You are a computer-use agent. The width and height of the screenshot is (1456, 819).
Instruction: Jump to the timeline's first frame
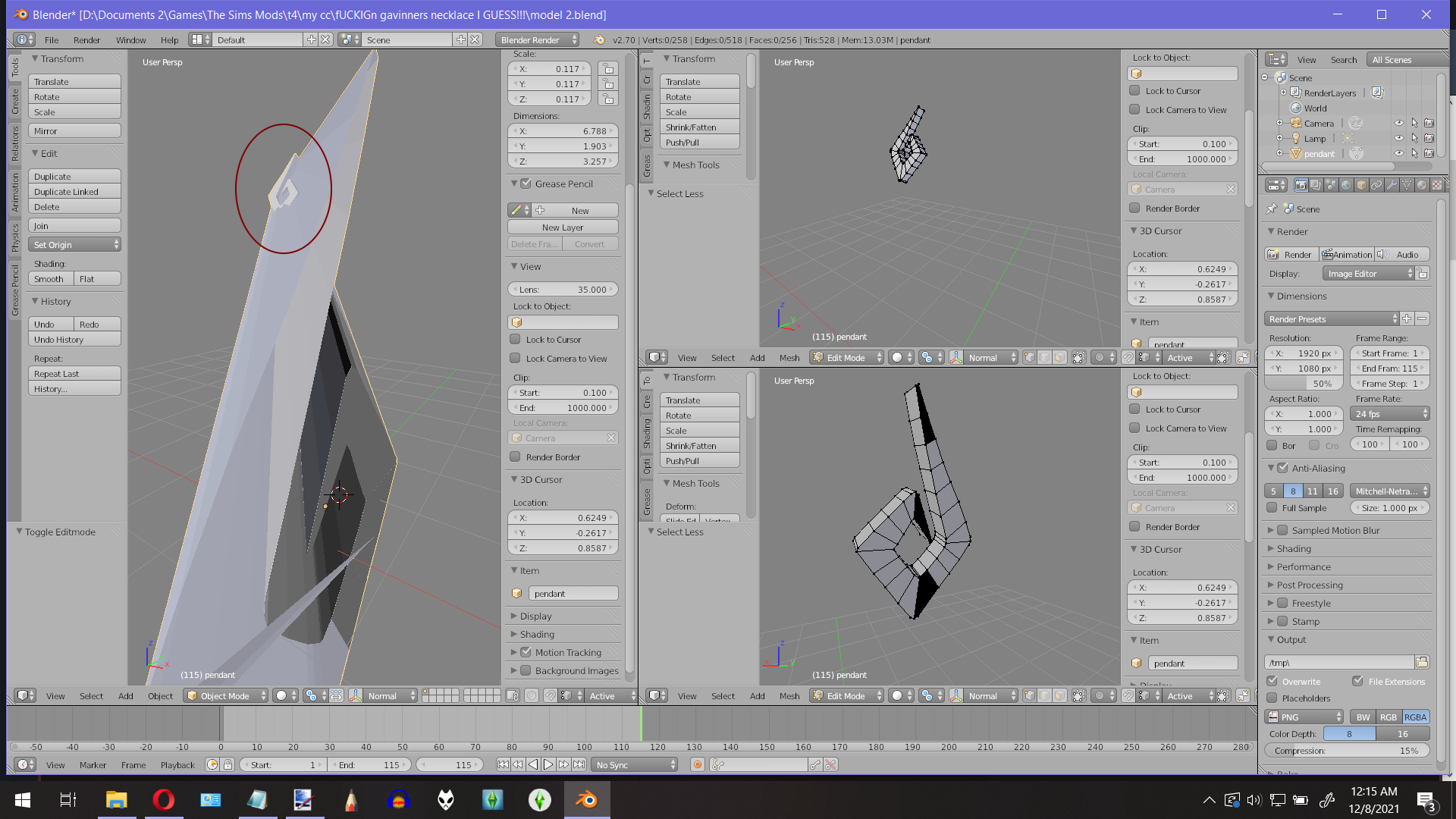click(x=503, y=765)
